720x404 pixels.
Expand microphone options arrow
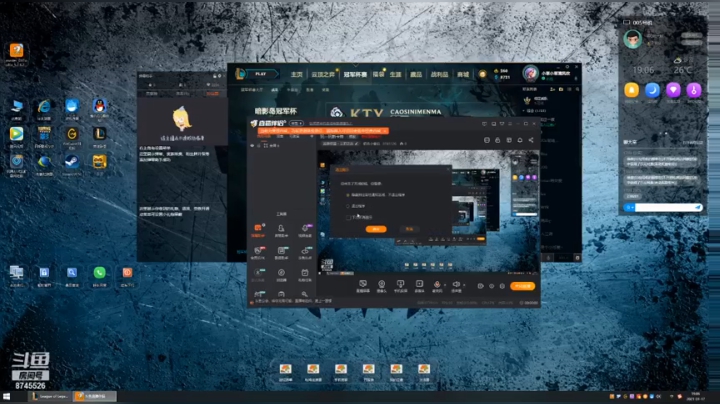[444, 285]
